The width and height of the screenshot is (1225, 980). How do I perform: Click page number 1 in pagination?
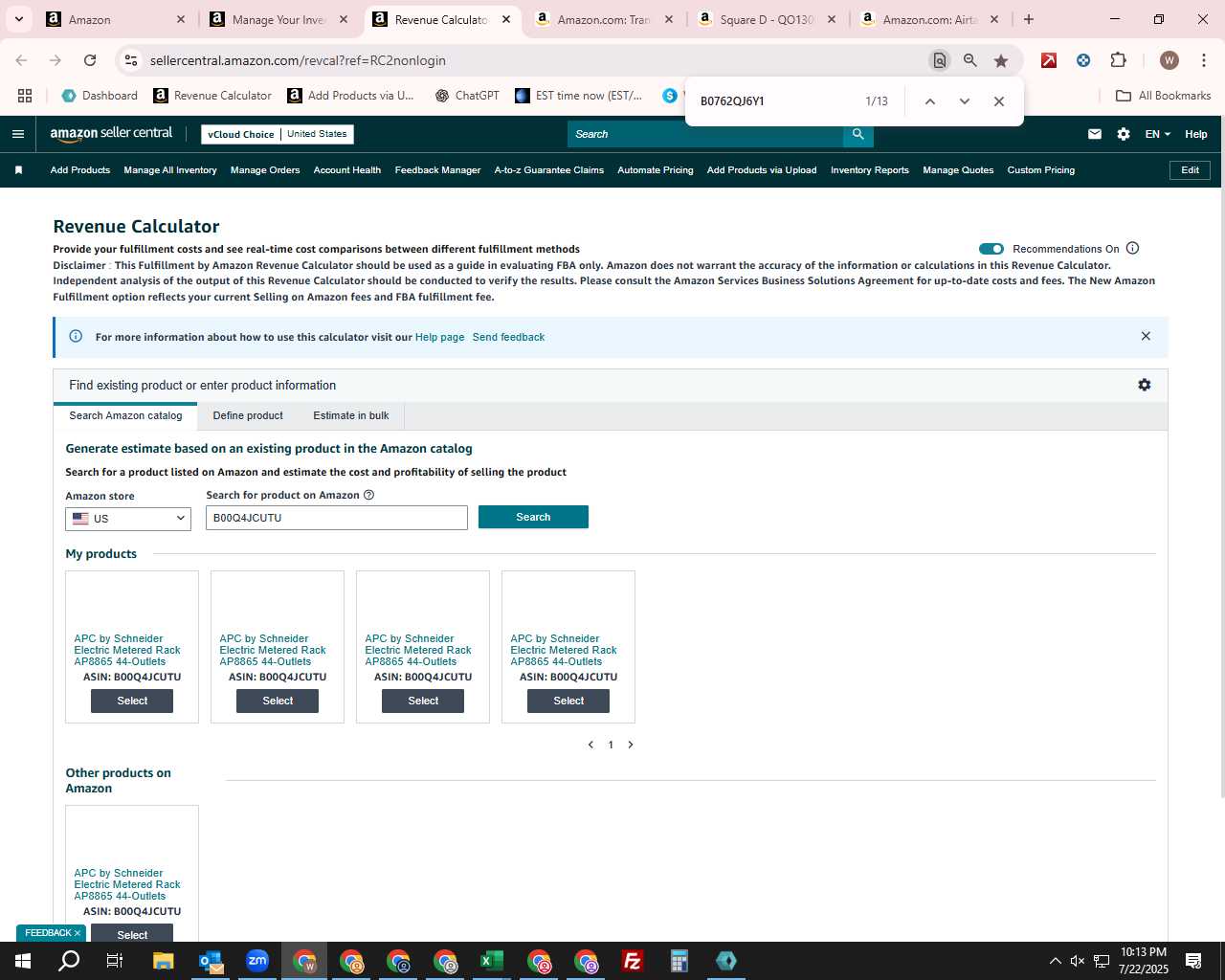point(611,745)
